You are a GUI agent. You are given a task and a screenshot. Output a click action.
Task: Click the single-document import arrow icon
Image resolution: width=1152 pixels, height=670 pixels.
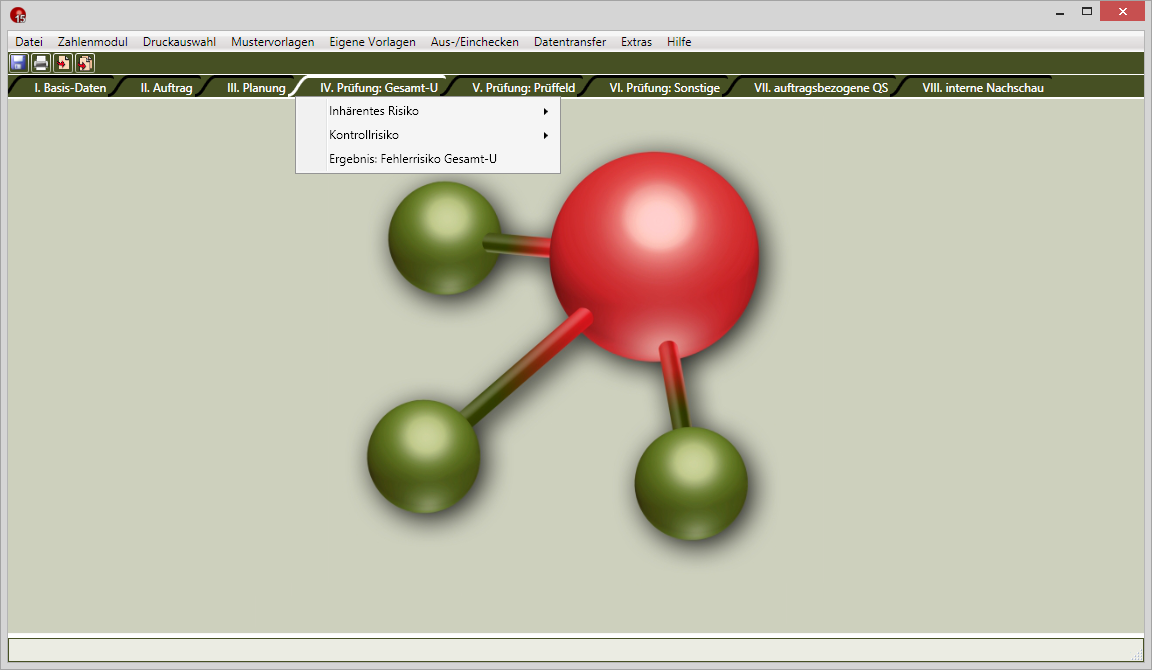coord(63,63)
